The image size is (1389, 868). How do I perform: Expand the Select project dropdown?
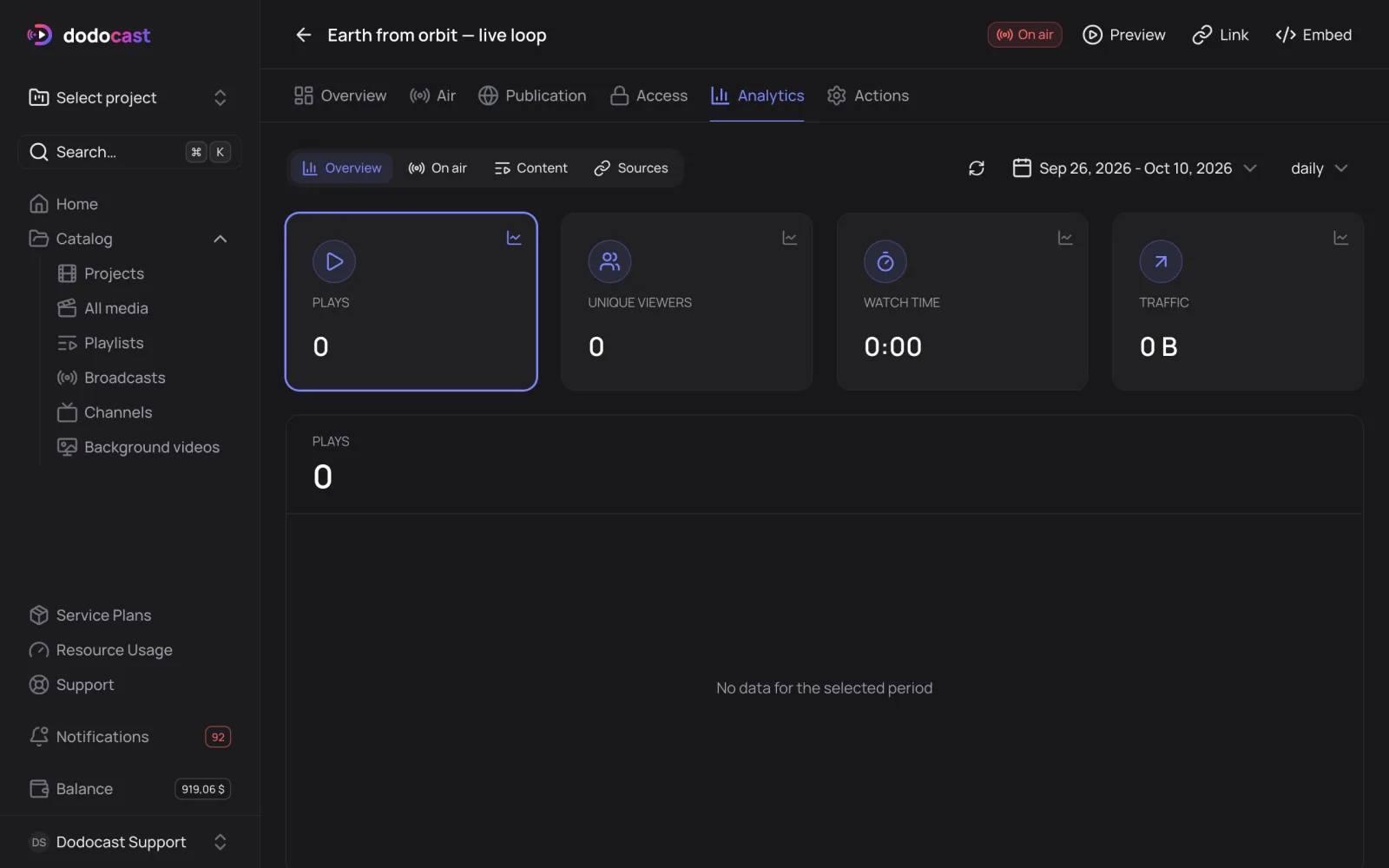pyautogui.click(x=129, y=97)
